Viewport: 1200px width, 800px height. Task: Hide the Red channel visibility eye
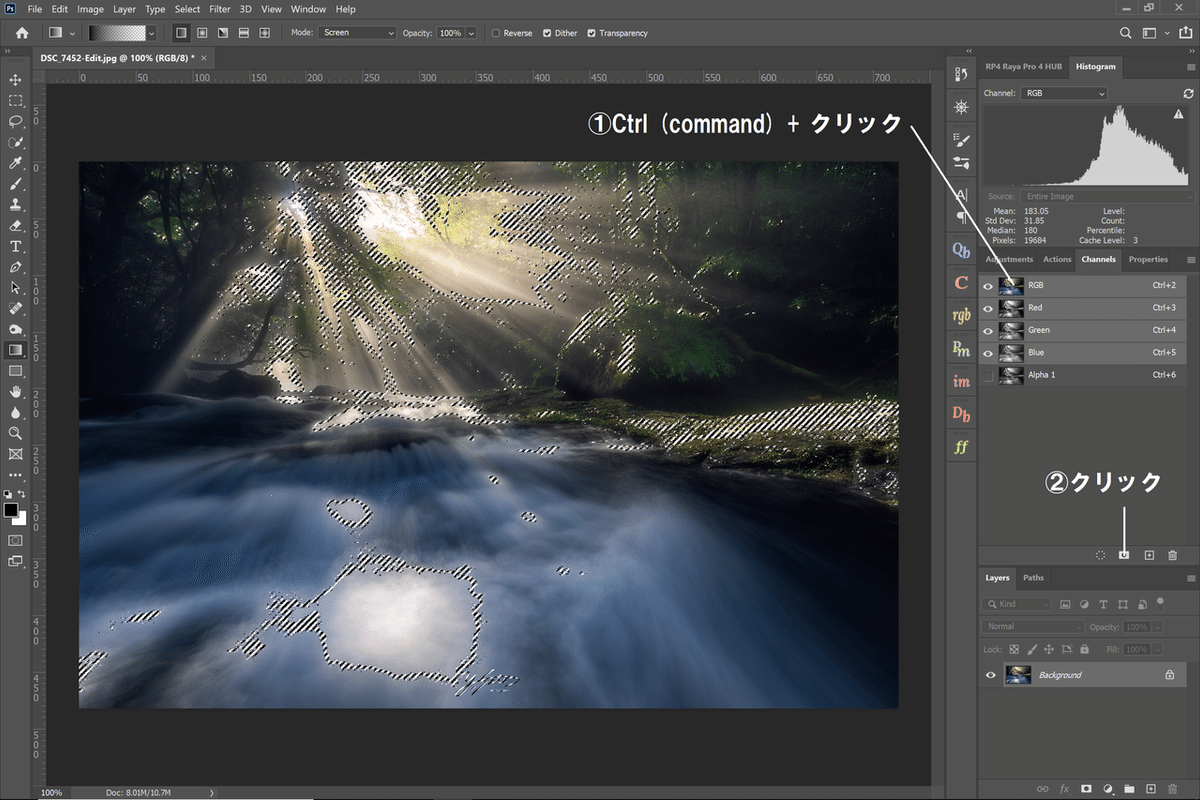point(989,308)
